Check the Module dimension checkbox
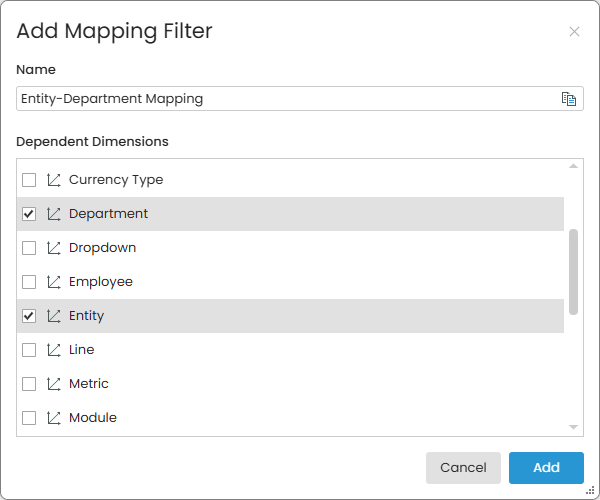This screenshot has width=600, height=500. pos(29,418)
